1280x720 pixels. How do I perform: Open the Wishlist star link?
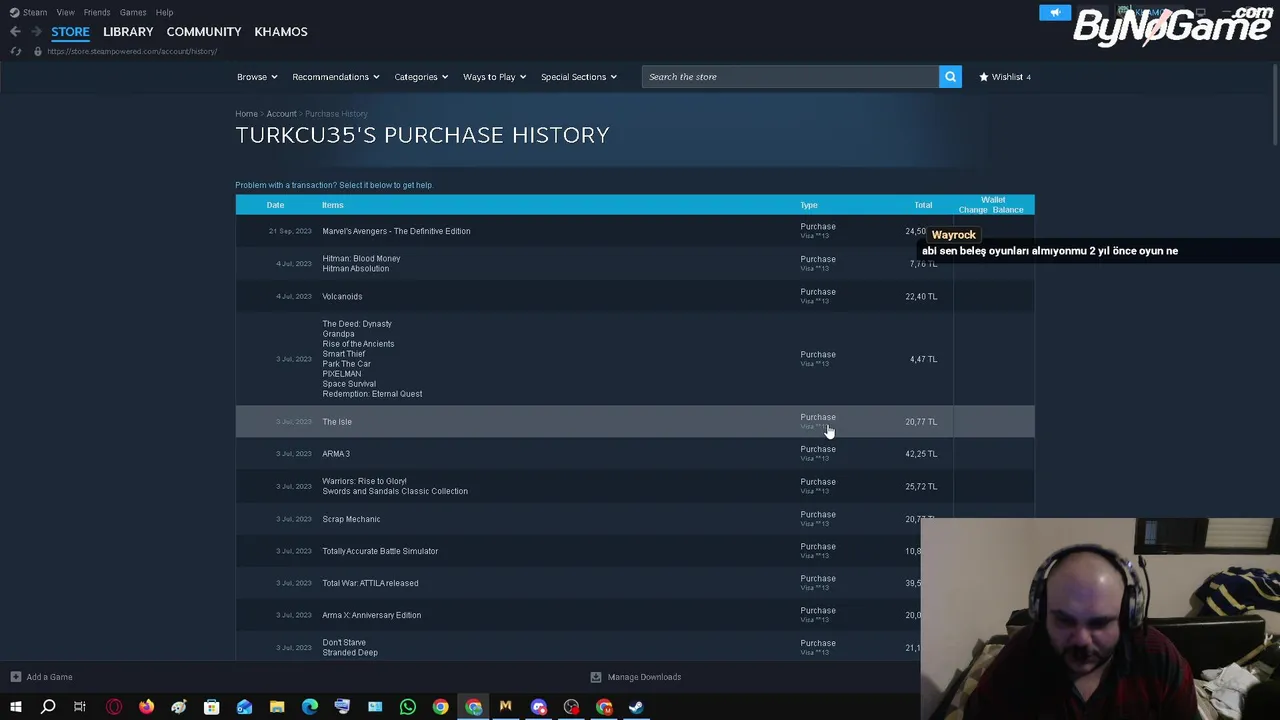(1005, 77)
